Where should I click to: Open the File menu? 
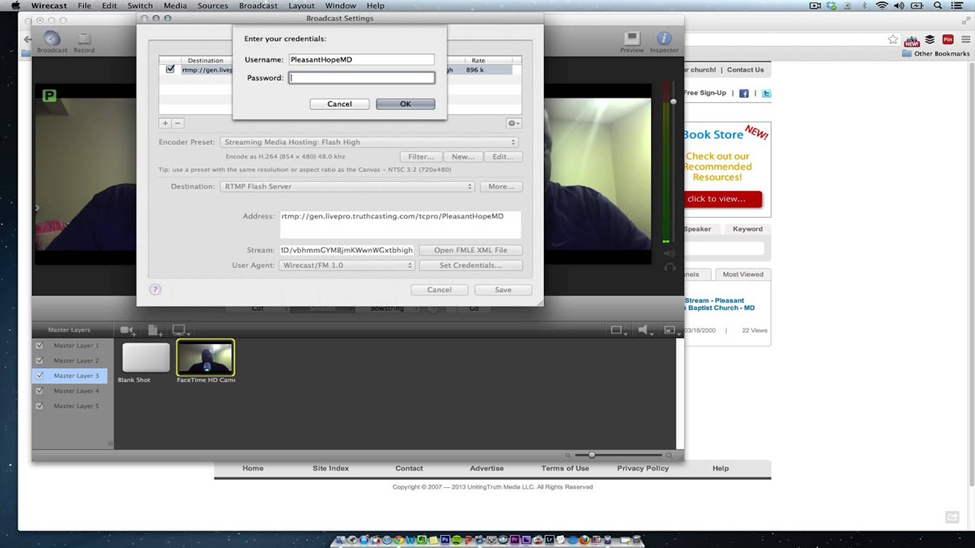click(x=84, y=6)
